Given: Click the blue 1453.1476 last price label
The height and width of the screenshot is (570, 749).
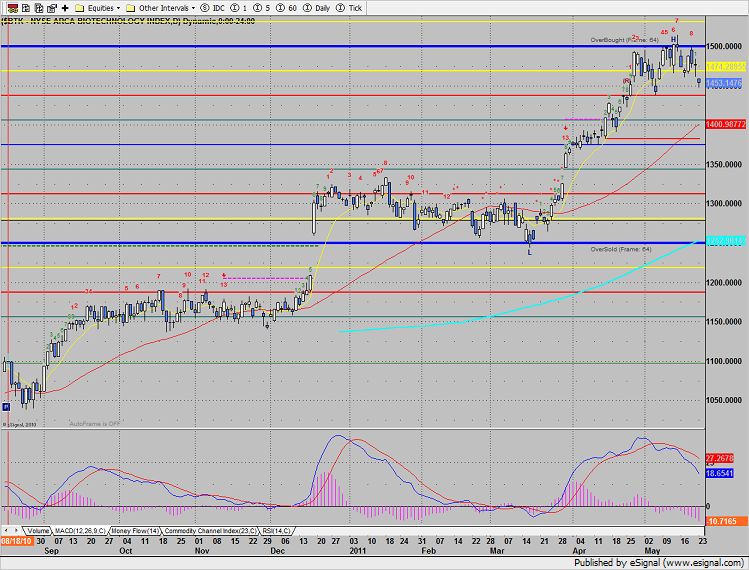Looking at the screenshot, I should click(724, 83).
